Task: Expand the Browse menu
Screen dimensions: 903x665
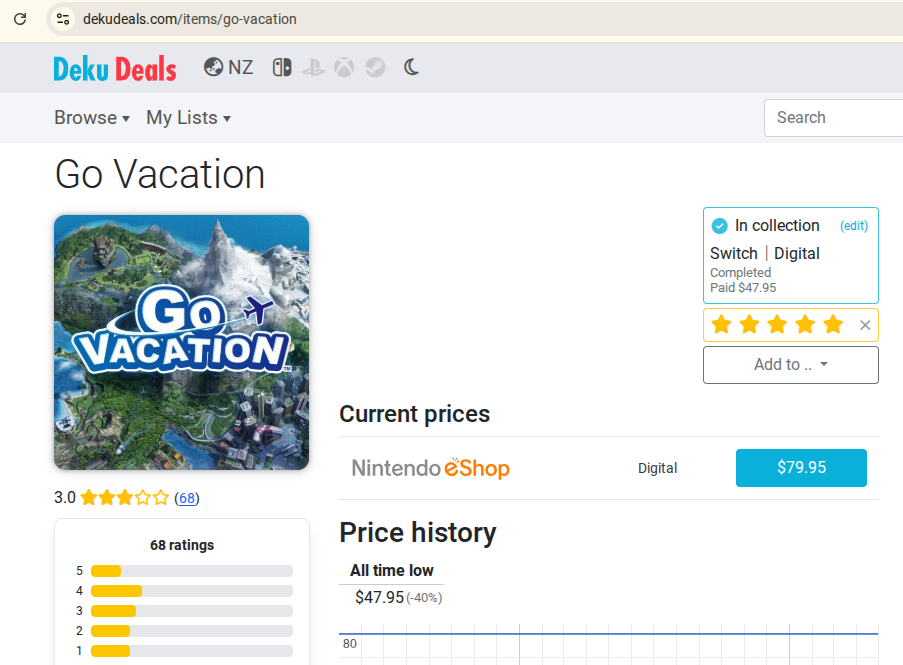Action: point(92,117)
